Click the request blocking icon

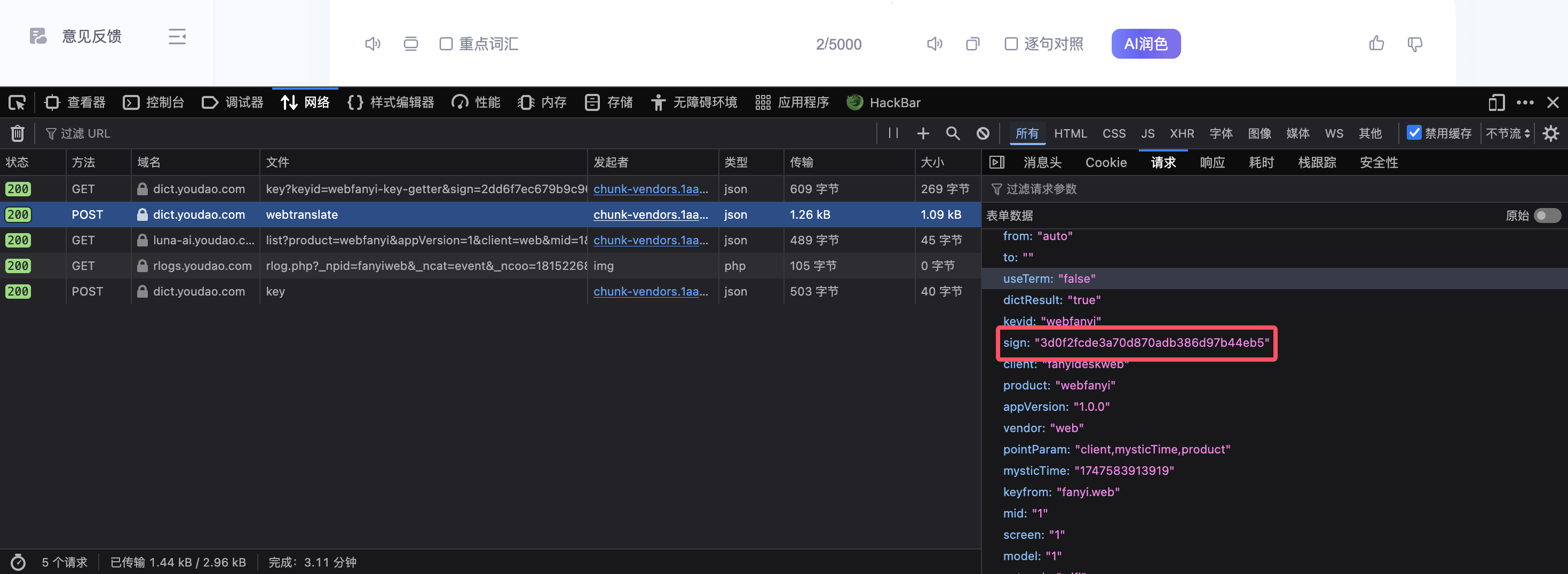pos(983,133)
